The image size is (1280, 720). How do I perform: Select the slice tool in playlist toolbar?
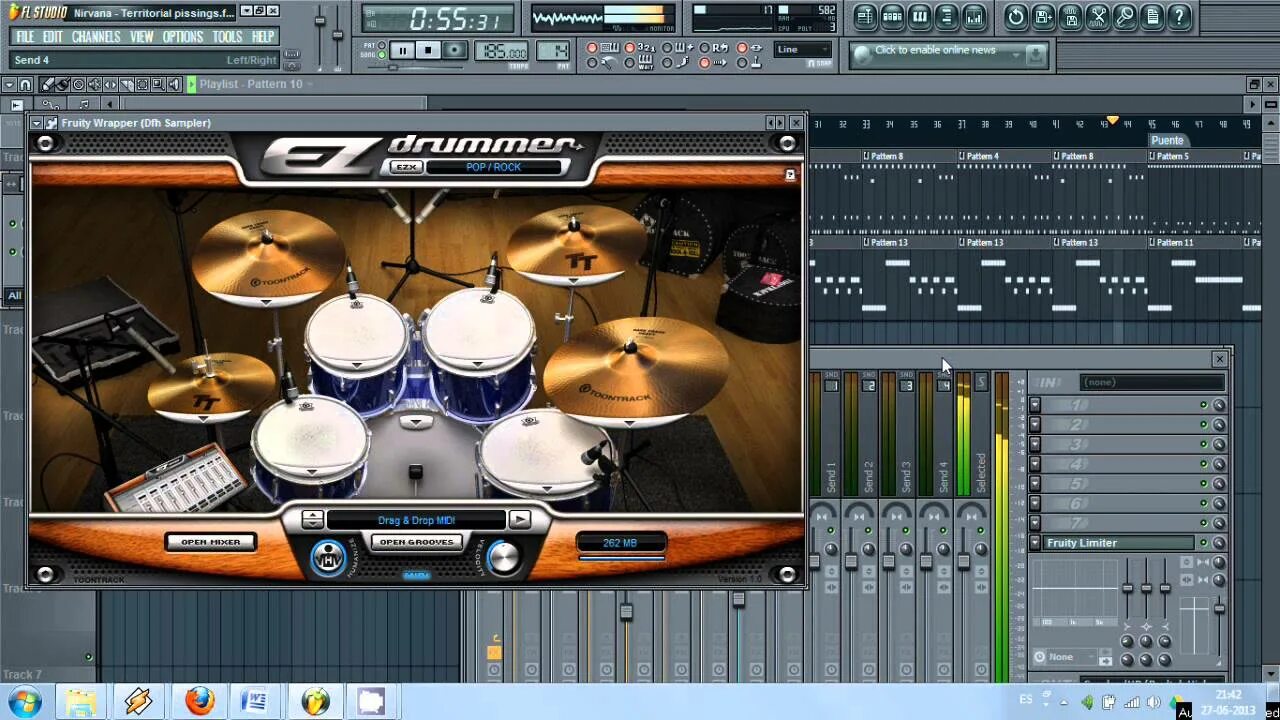(126, 85)
